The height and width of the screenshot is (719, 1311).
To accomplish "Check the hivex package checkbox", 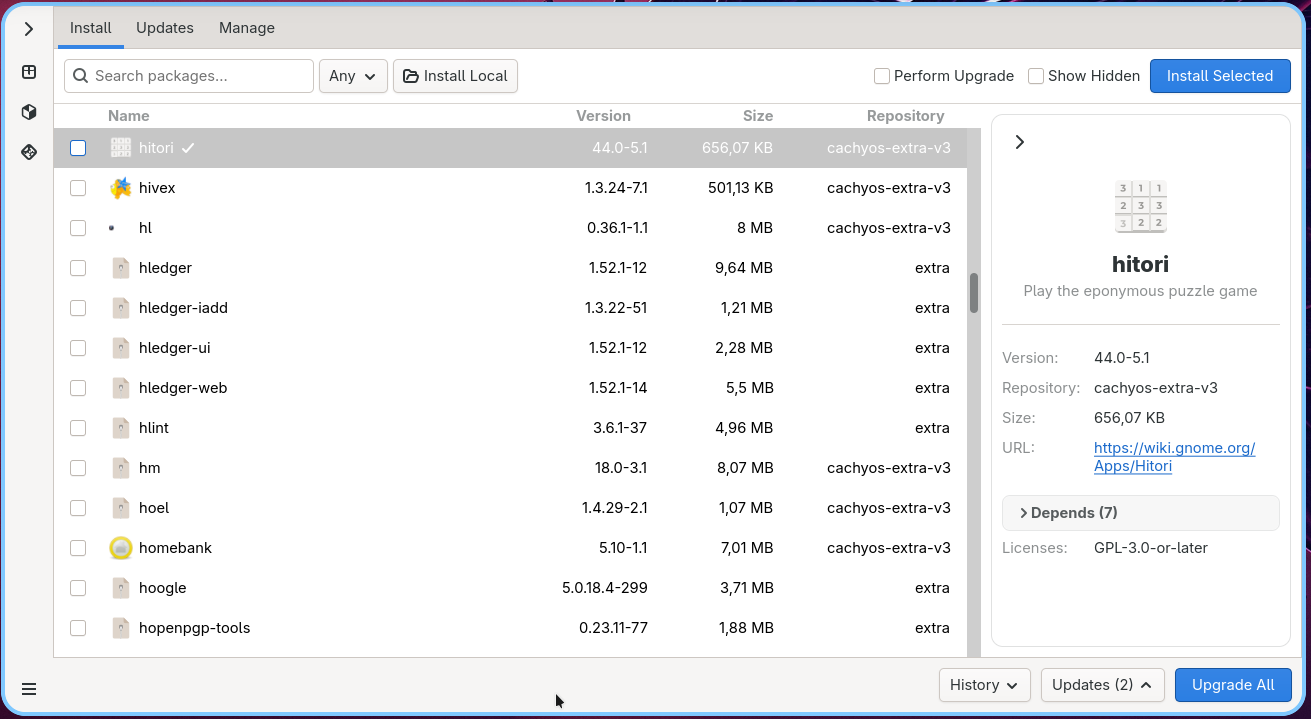I will pyautogui.click(x=78, y=188).
